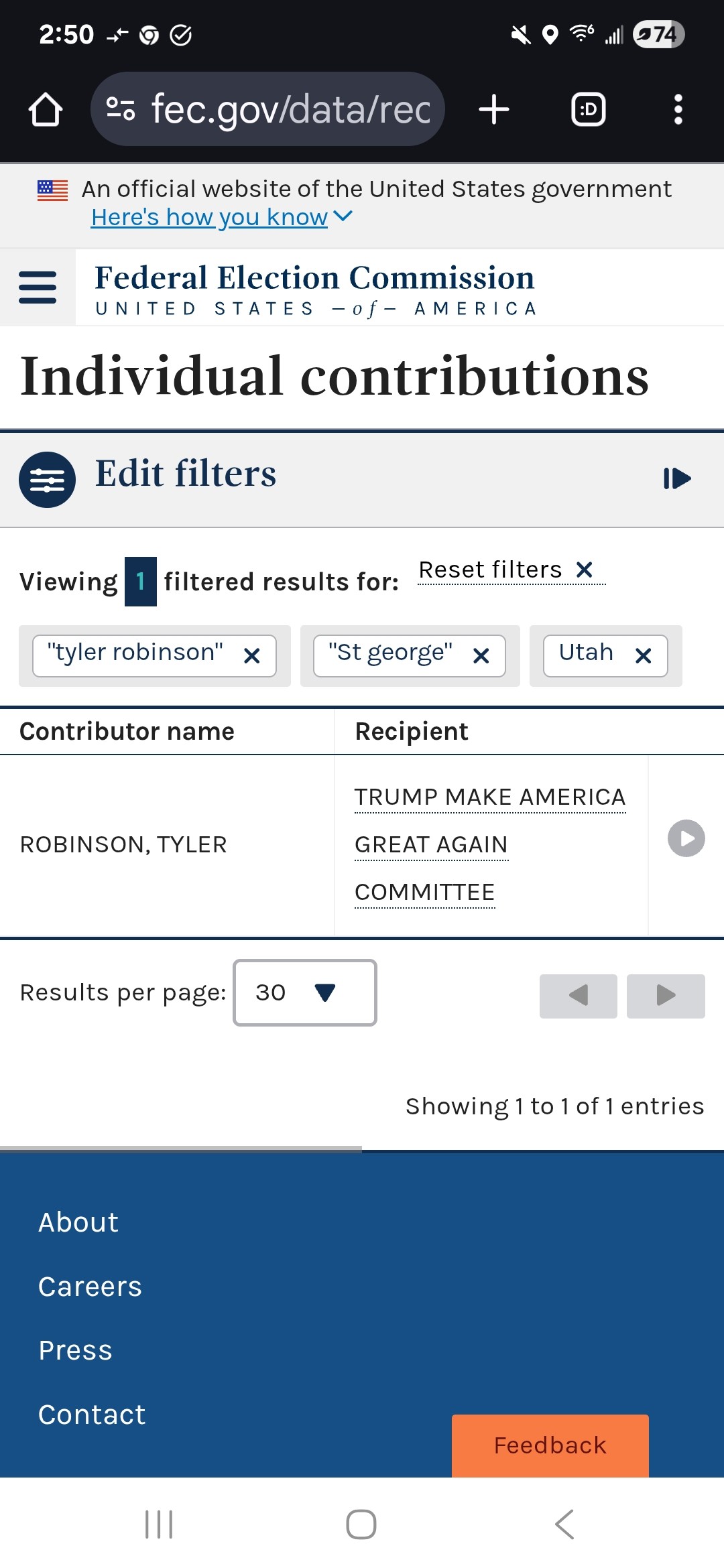Go to the previous results page
The image size is (724, 1568).
[x=578, y=996]
